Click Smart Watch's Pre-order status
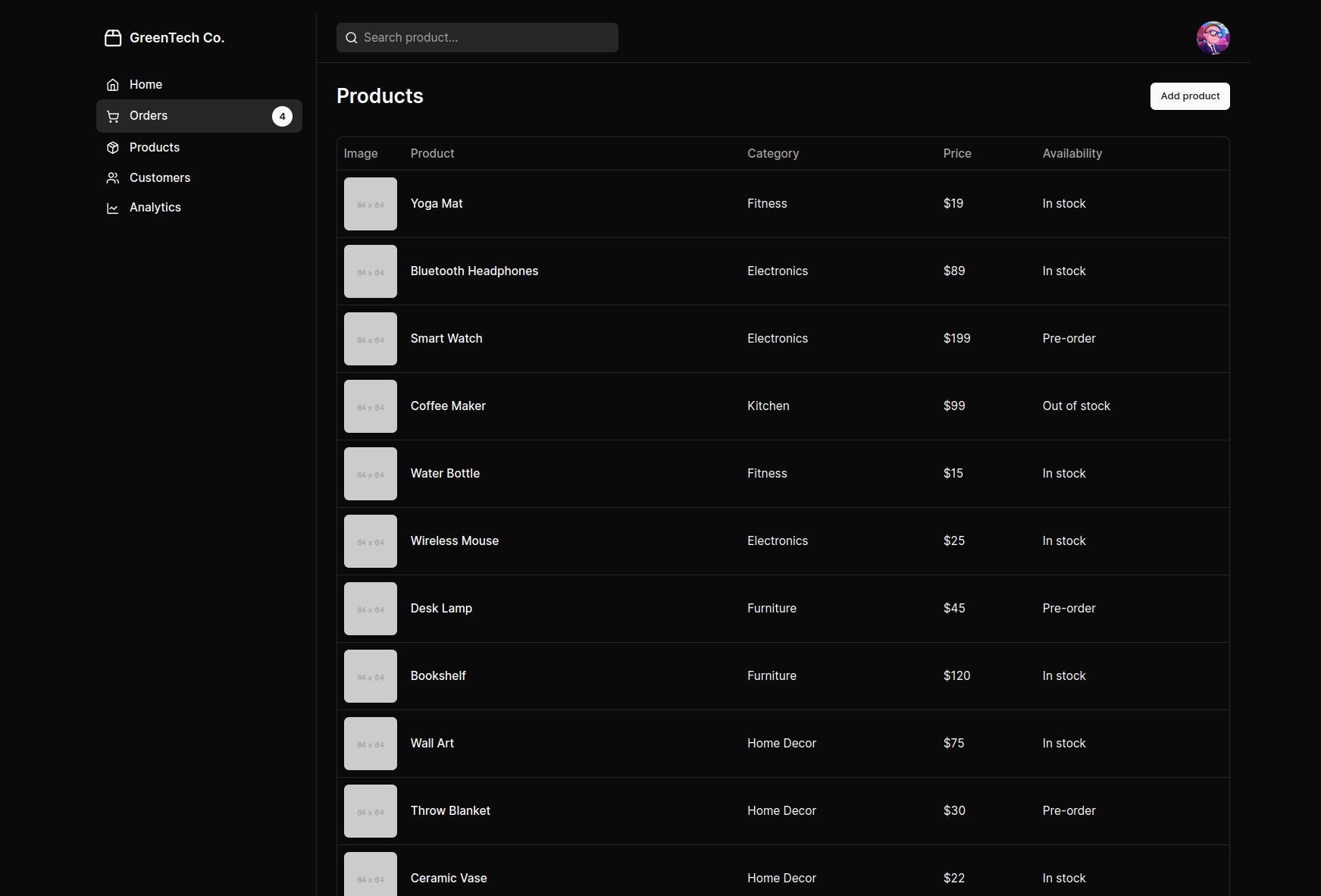The height and width of the screenshot is (896, 1321). (x=1069, y=339)
